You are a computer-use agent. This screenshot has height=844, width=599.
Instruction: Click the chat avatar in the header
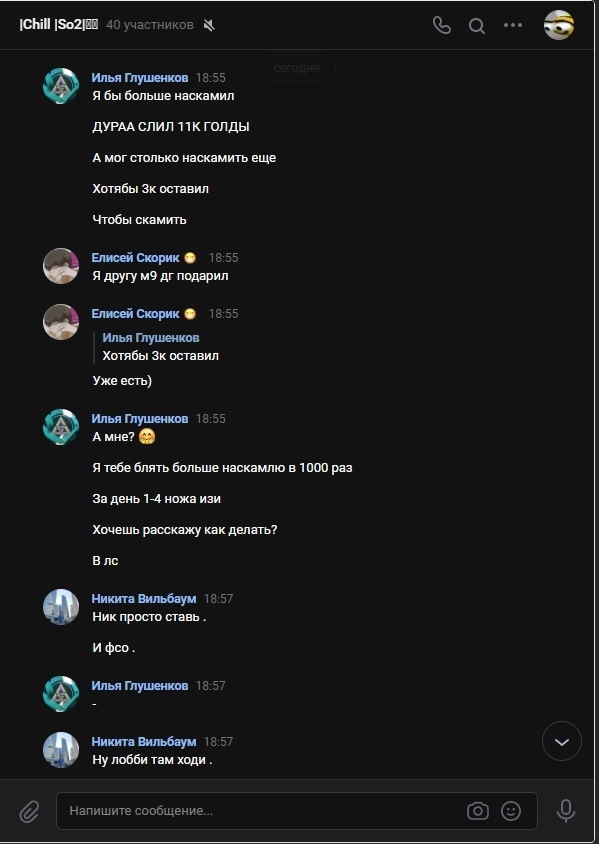coord(559,25)
